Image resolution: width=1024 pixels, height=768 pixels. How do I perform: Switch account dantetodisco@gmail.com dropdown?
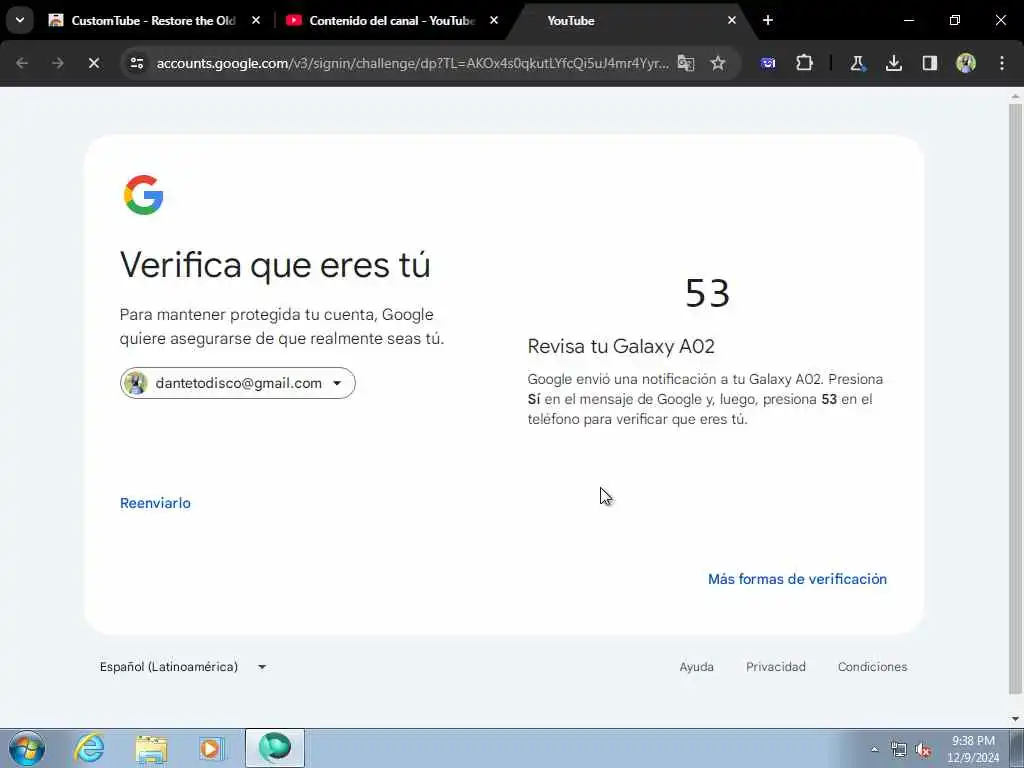tap(238, 383)
